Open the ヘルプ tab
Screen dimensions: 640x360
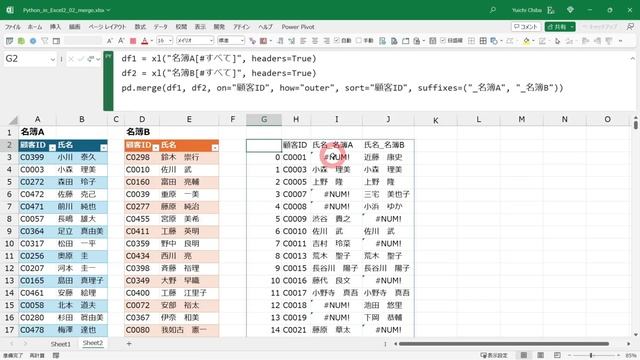point(265,27)
